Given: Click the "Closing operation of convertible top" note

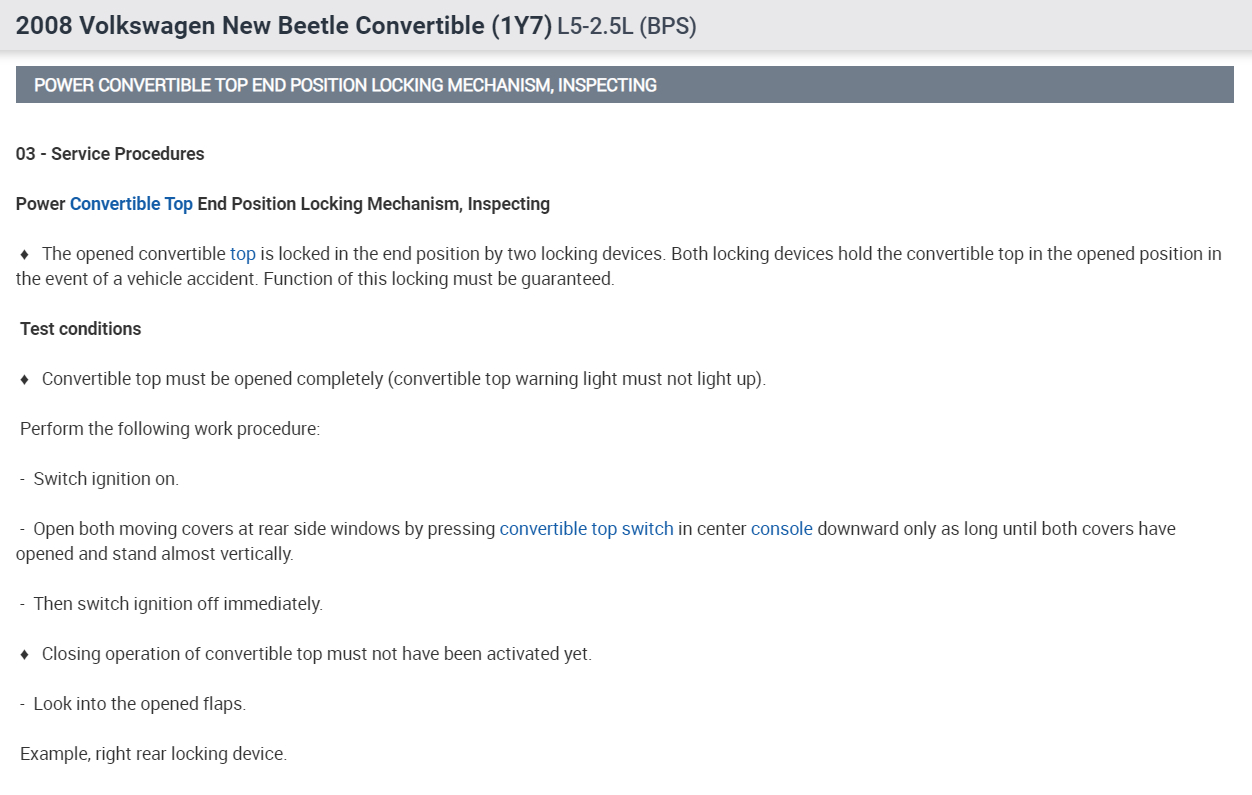Looking at the screenshot, I should tap(316, 654).
